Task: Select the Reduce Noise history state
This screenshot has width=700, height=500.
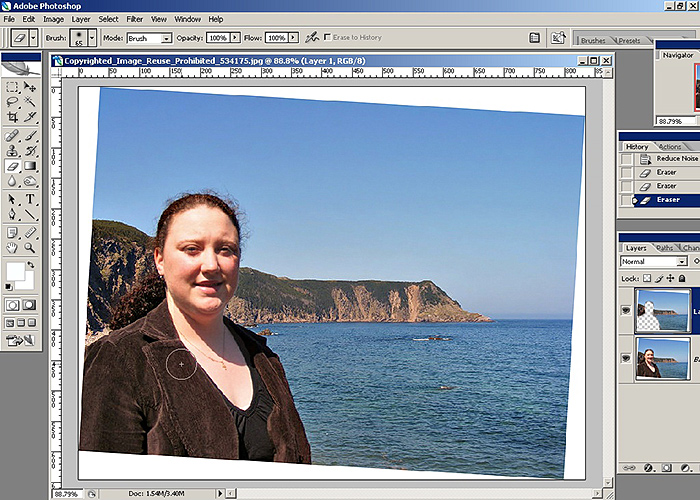Action: click(669, 158)
